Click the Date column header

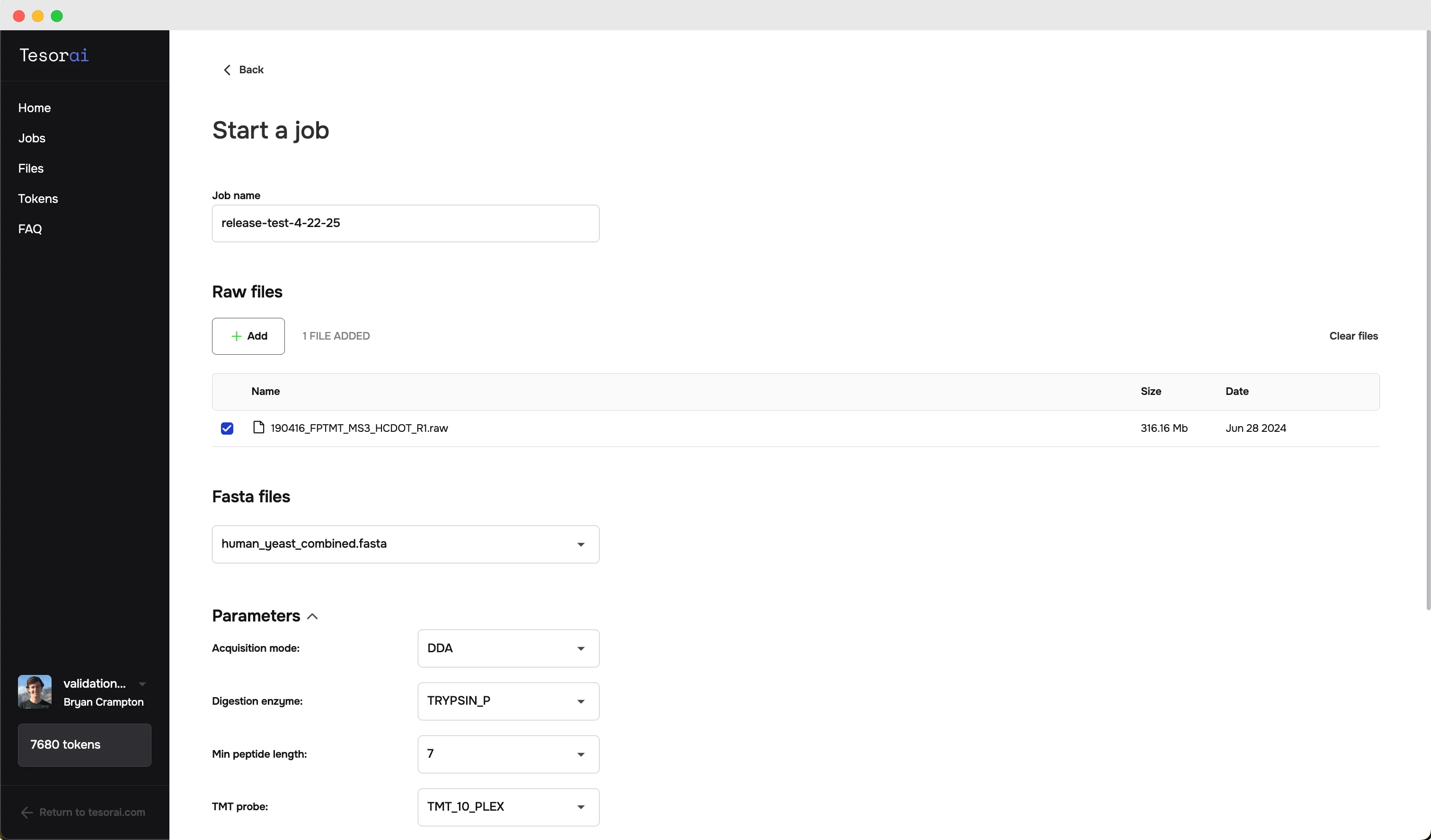pos(1237,391)
